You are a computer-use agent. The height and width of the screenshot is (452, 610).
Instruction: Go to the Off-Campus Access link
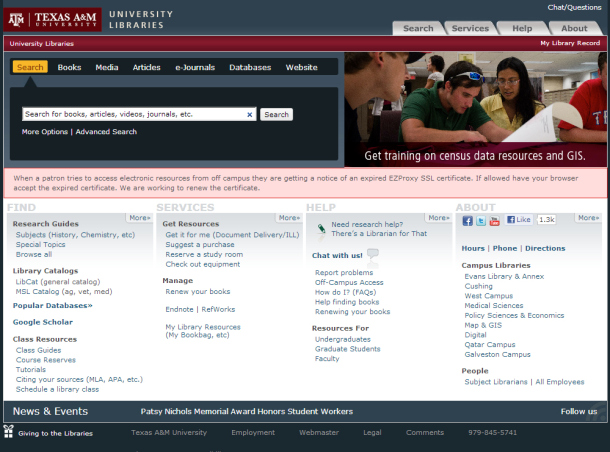tap(349, 282)
